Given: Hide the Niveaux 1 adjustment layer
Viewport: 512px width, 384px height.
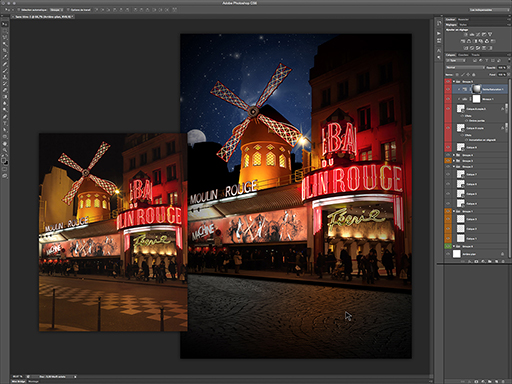Looking at the screenshot, I should 448,99.
